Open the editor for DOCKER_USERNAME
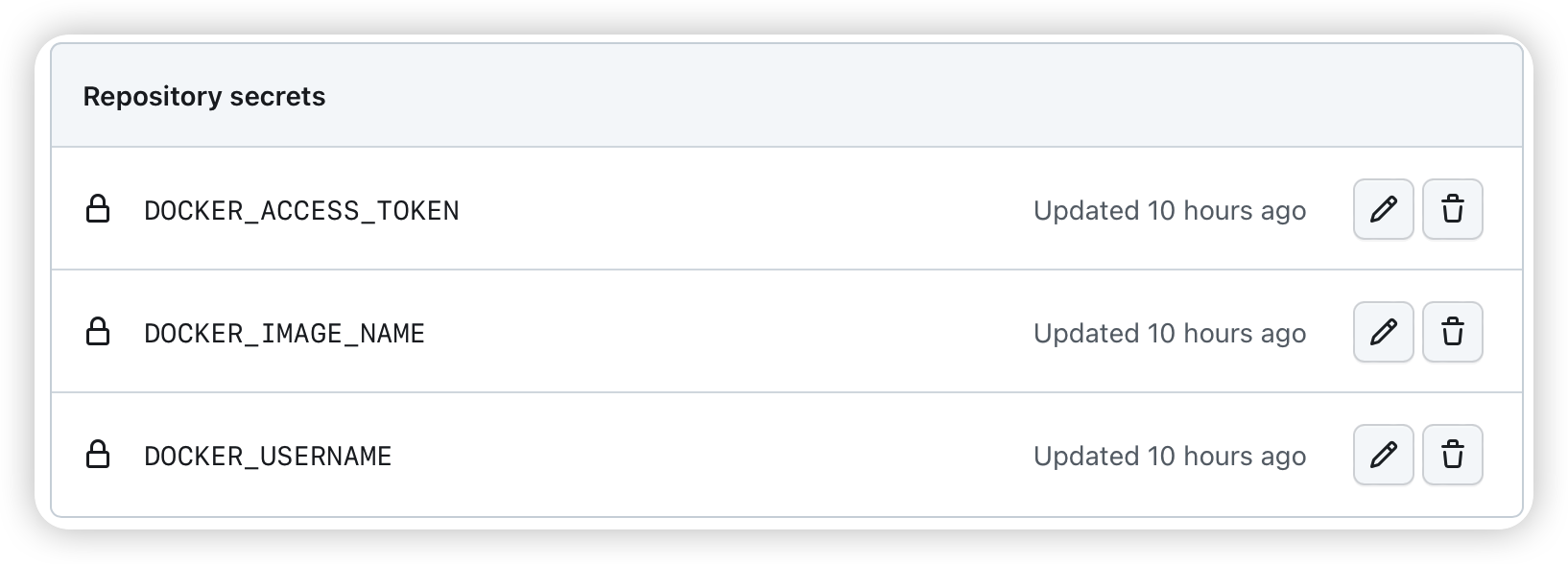 pos(1383,455)
